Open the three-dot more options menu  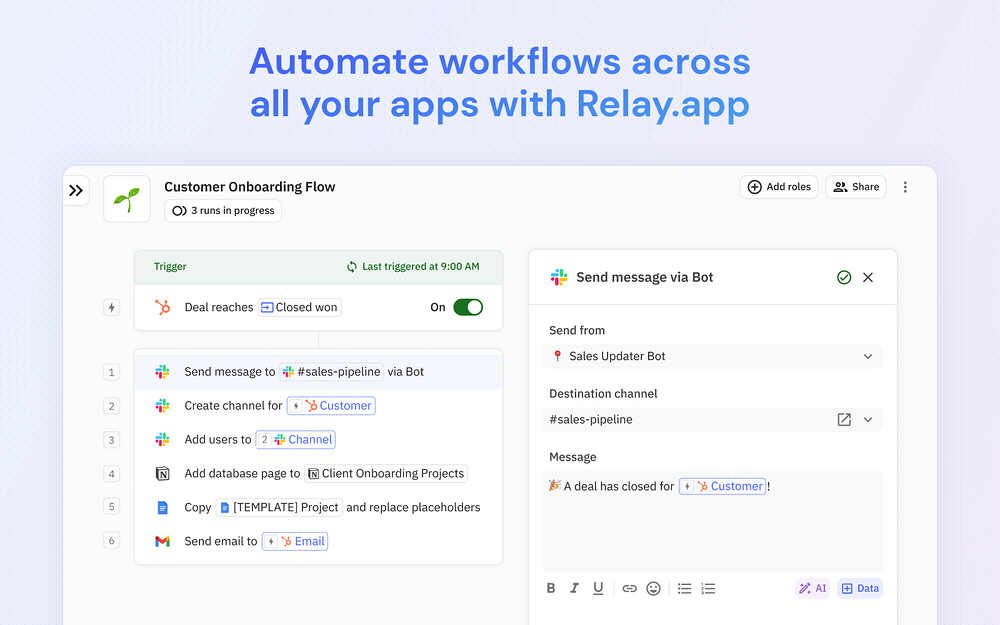pyautogui.click(x=905, y=187)
